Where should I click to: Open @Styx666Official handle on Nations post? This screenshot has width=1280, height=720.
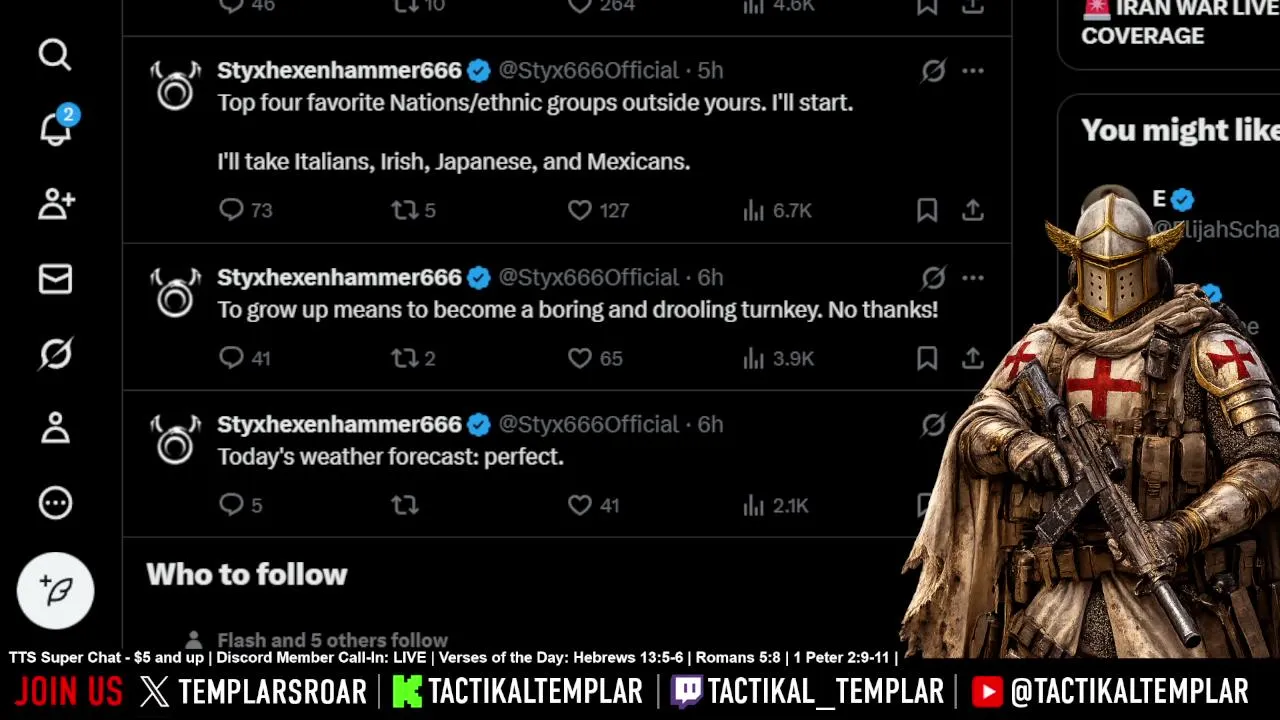[588, 71]
